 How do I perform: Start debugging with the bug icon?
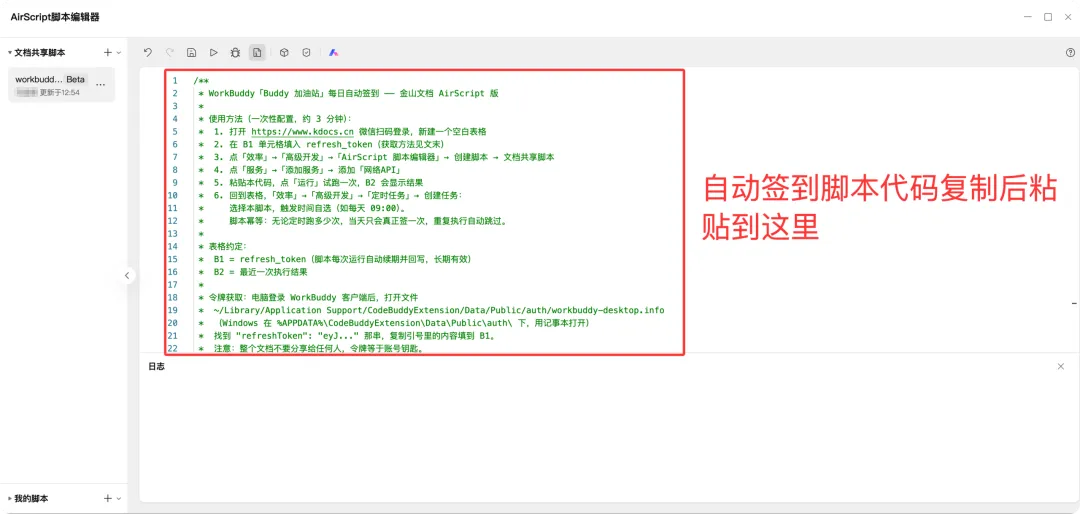click(236, 52)
